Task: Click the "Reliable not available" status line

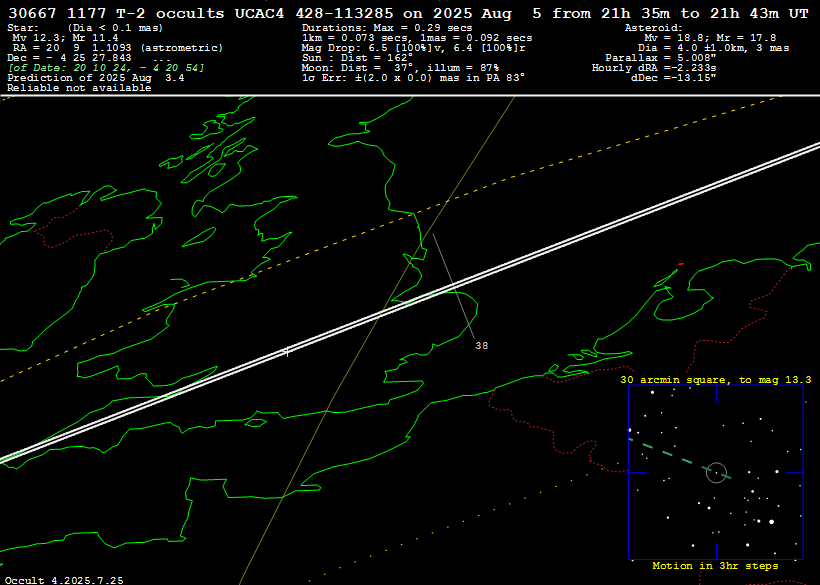Action: (x=79, y=88)
